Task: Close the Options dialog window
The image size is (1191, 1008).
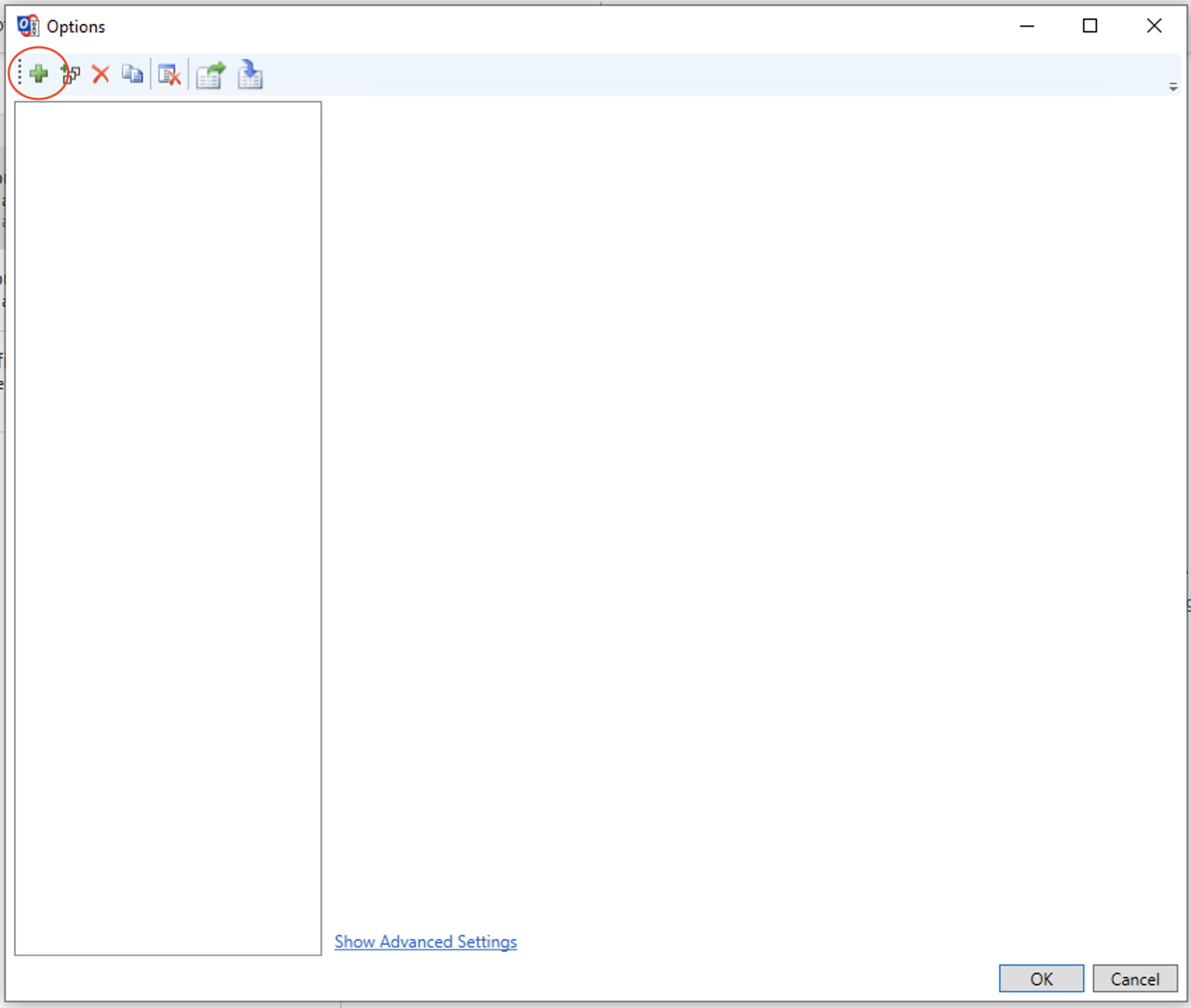Action: point(1154,26)
